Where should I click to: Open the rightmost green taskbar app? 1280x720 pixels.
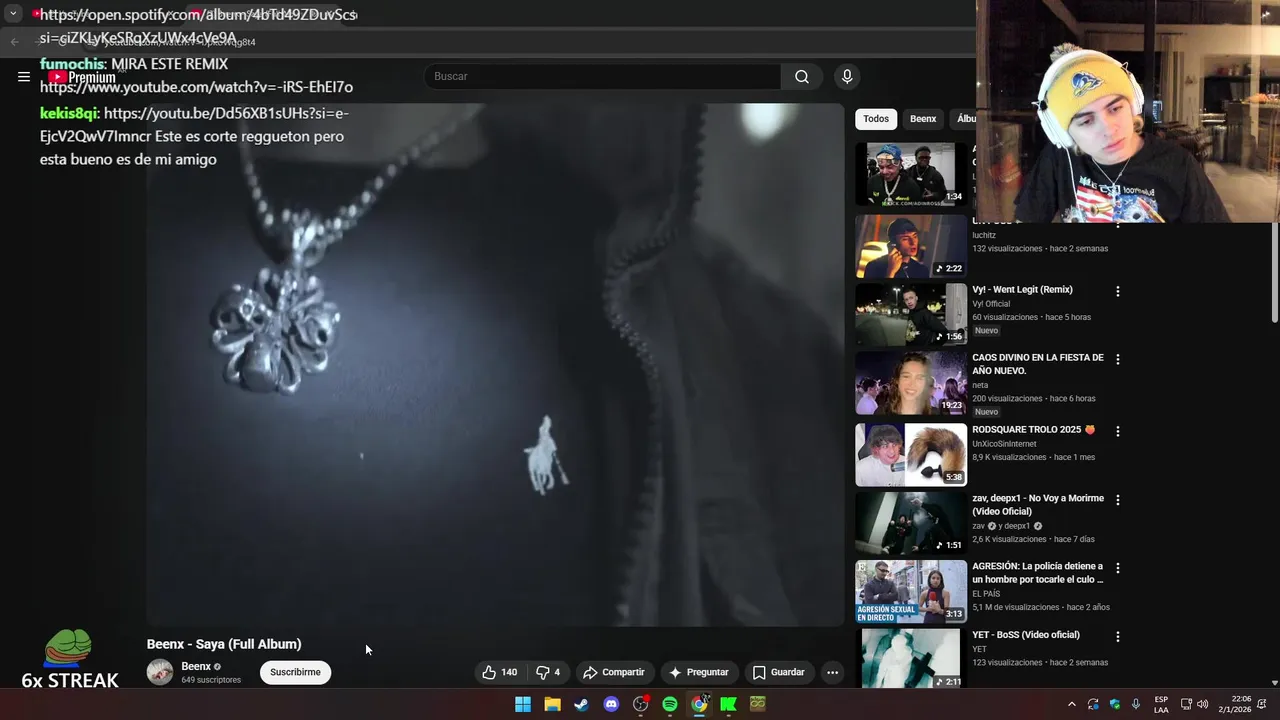click(758, 704)
